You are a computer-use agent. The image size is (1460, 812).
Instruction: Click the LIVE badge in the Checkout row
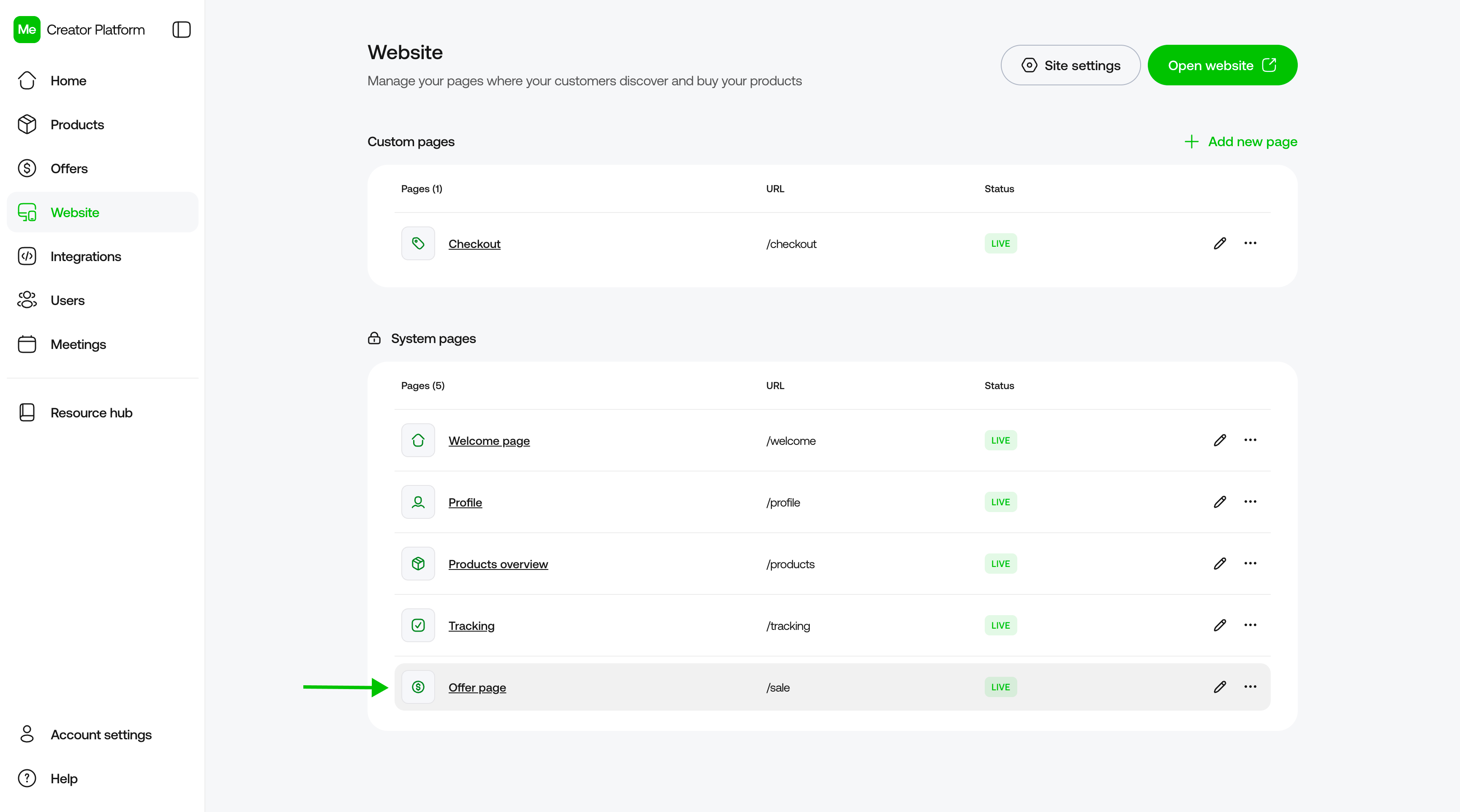click(x=1000, y=244)
